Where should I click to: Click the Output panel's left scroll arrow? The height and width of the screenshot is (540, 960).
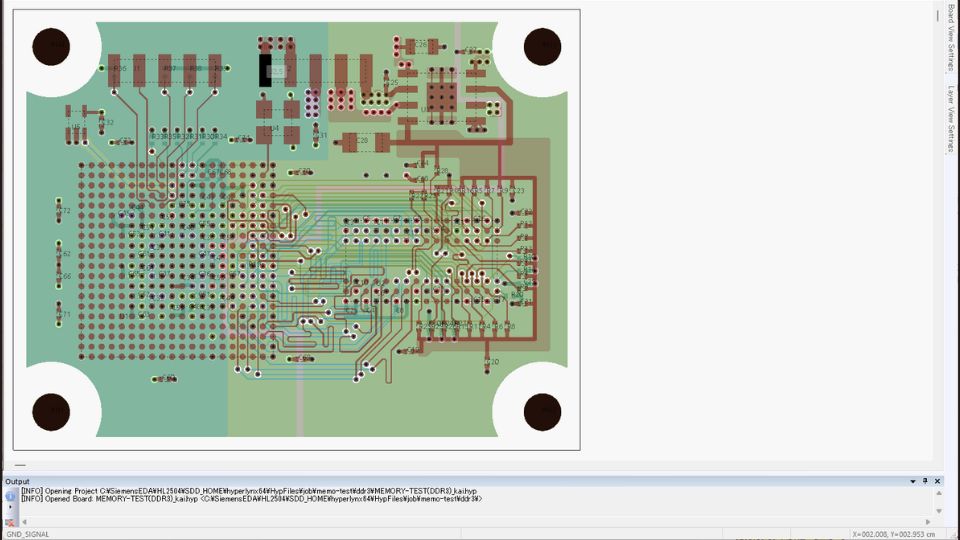pos(24,521)
